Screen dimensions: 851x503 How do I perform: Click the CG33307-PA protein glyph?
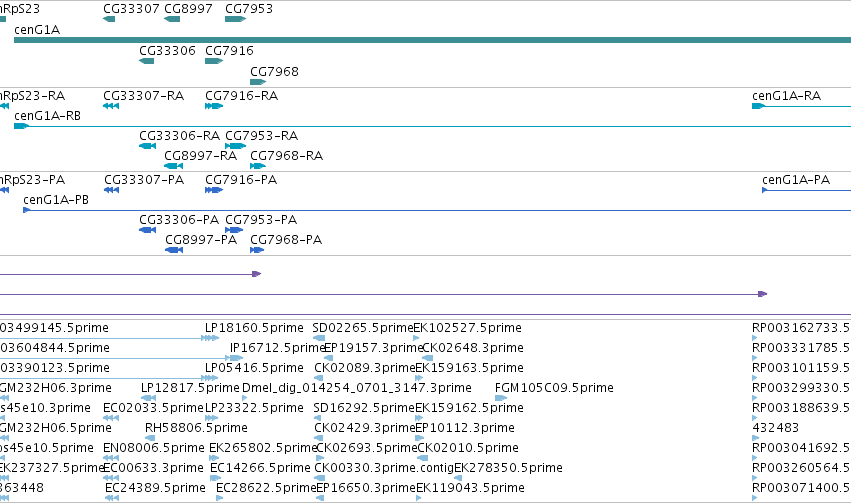coord(111,190)
